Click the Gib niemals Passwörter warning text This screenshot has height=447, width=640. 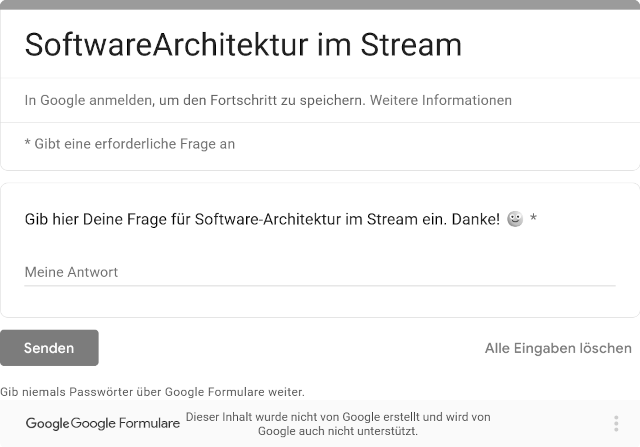click(x=152, y=391)
